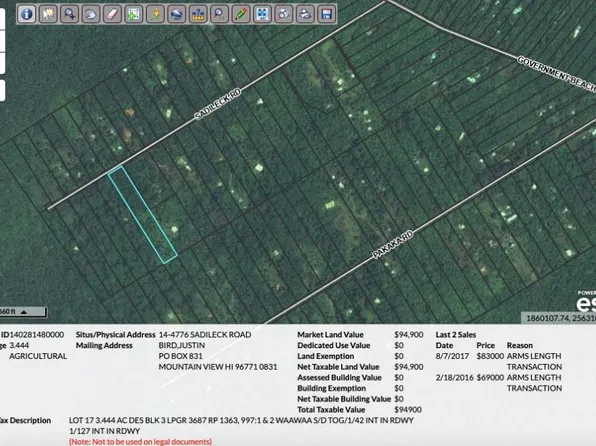The image size is (596, 446).
Task: Click the sale price $69000
Action: [490, 378]
